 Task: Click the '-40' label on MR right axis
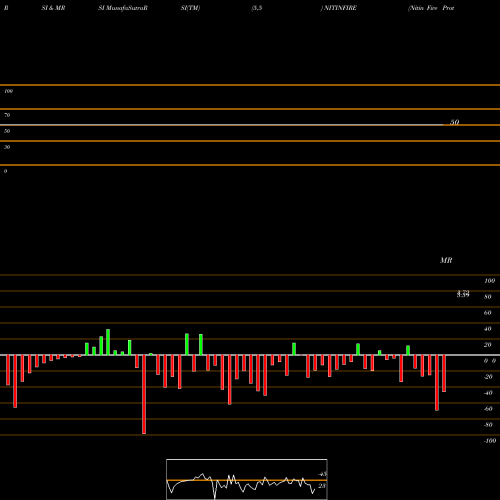[x=488, y=393]
